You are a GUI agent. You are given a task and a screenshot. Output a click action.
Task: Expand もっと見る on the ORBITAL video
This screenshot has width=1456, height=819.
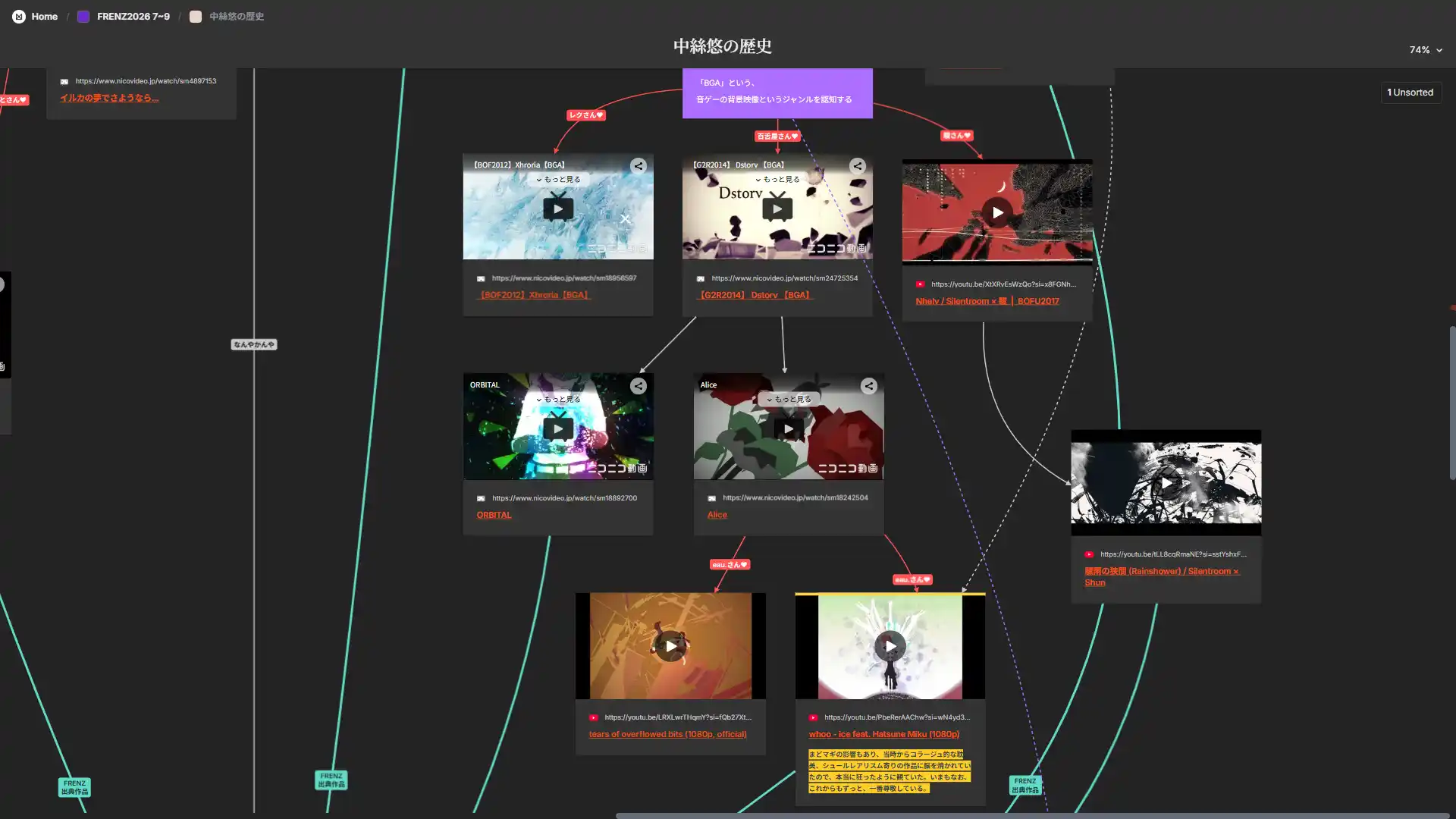(x=558, y=400)
